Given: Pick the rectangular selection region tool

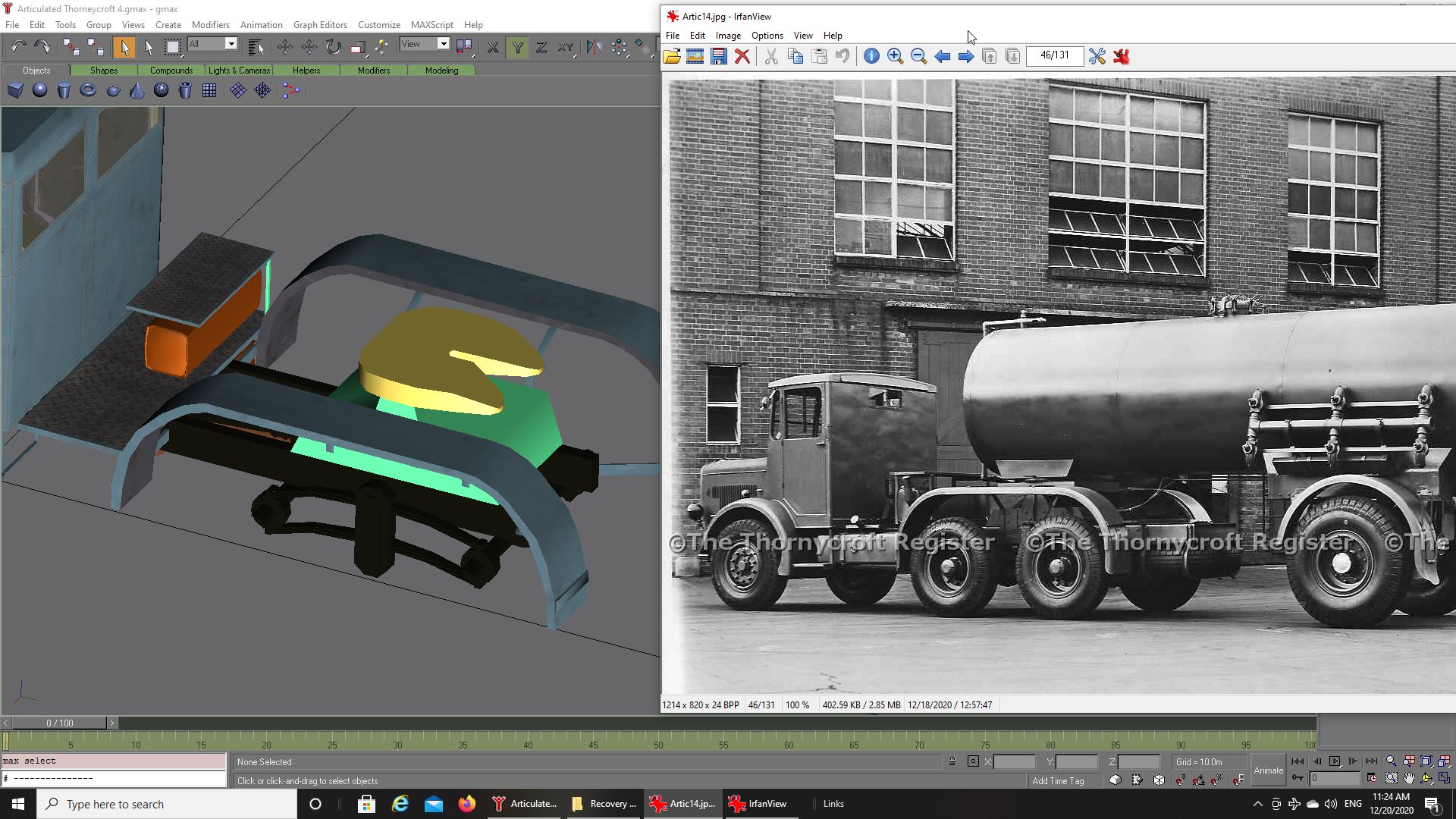Looking at the screenshot, I should [x=173, y=47].
